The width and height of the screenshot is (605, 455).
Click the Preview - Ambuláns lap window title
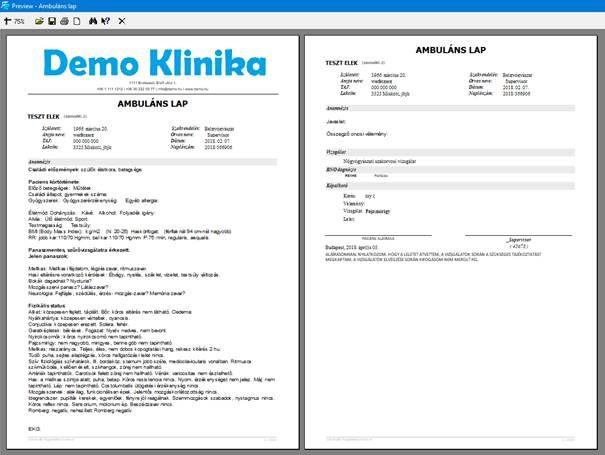[44, 6]
